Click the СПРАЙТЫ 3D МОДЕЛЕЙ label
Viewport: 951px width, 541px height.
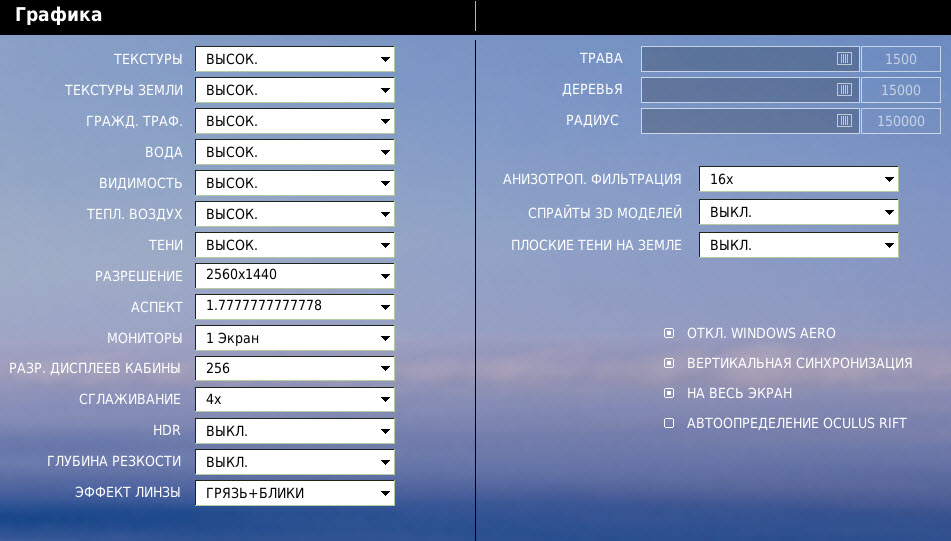(x=605, y=213)
